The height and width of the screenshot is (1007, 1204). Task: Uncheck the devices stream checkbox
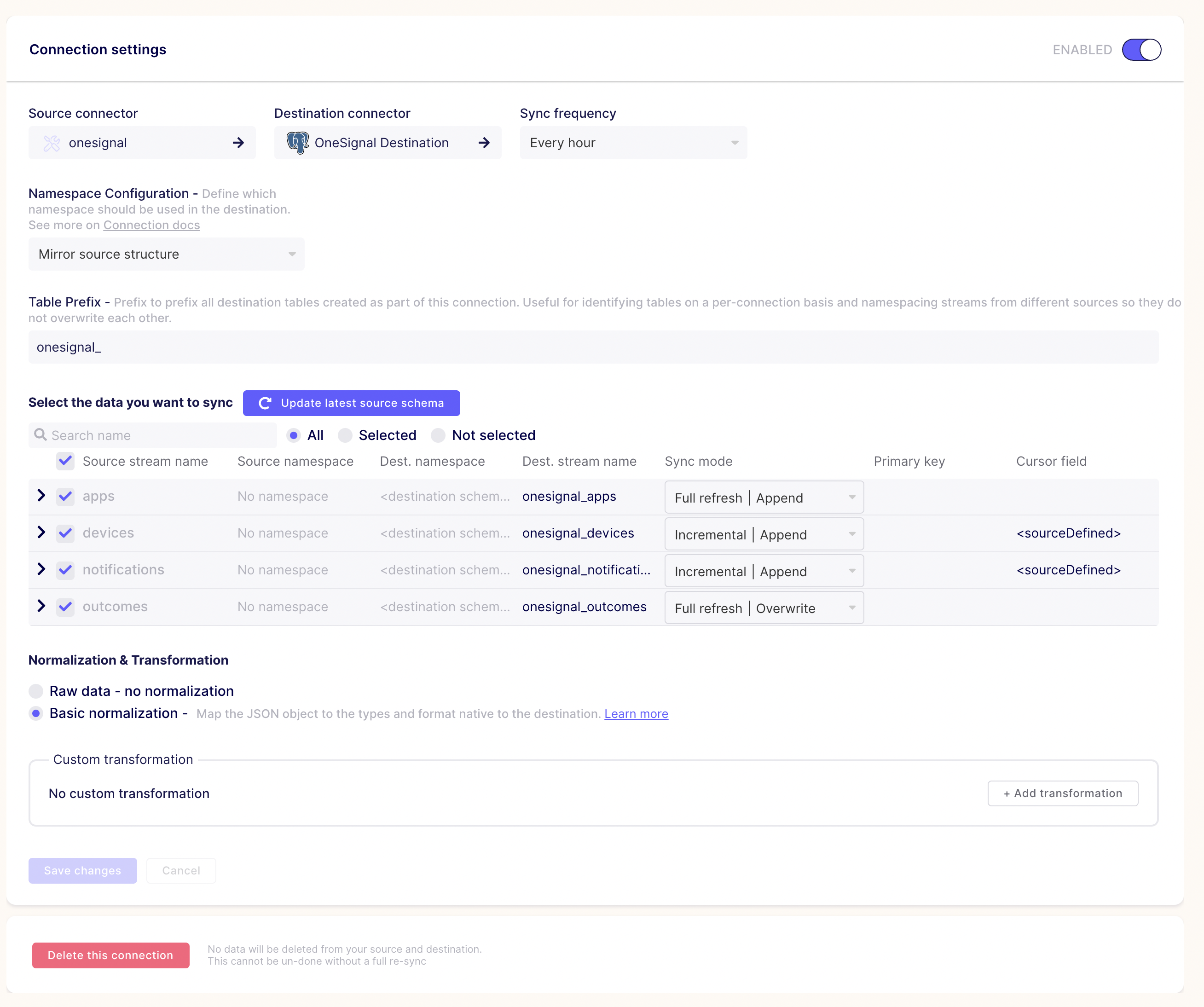coord(65,533)
